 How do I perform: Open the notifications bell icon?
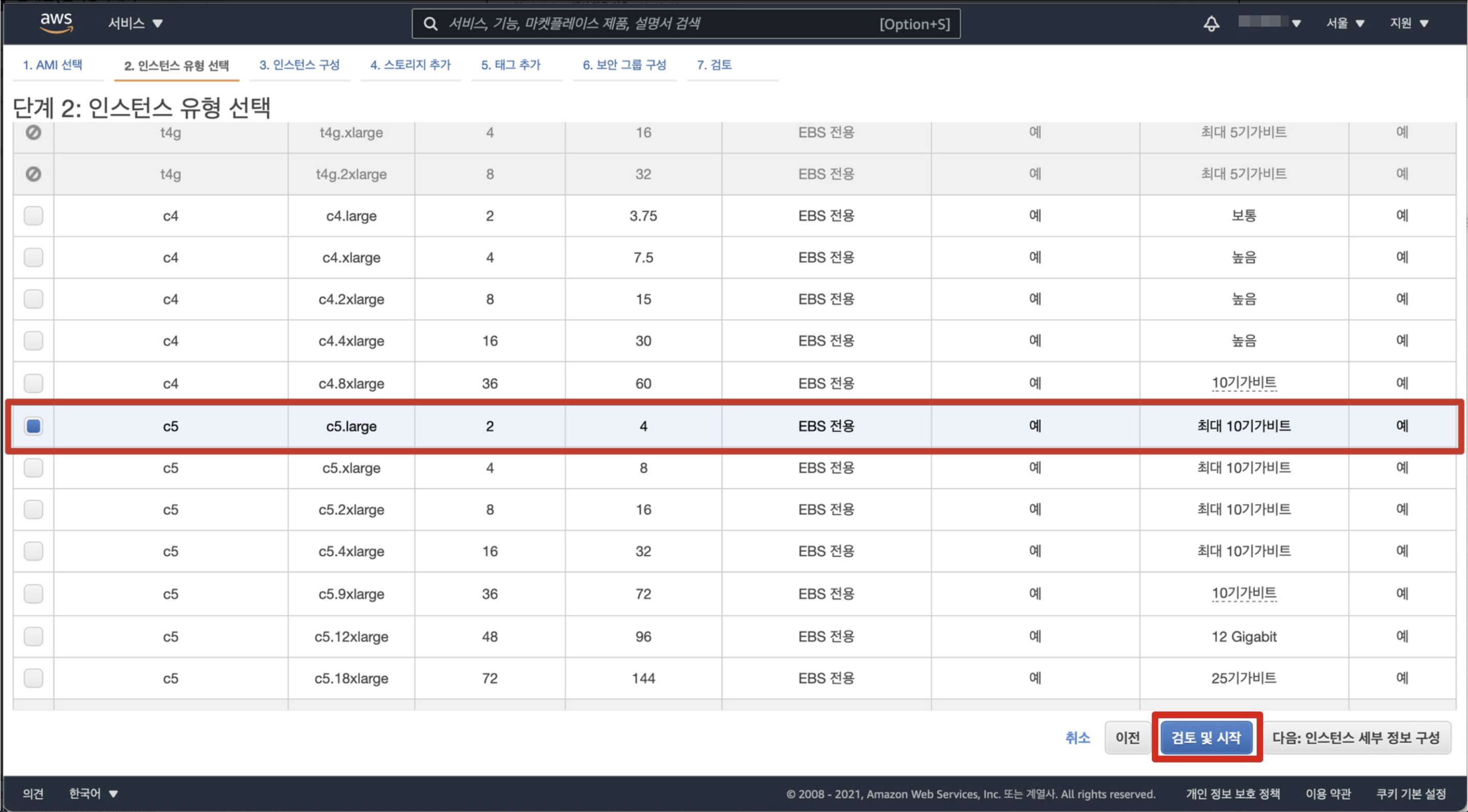point(1211,24)
